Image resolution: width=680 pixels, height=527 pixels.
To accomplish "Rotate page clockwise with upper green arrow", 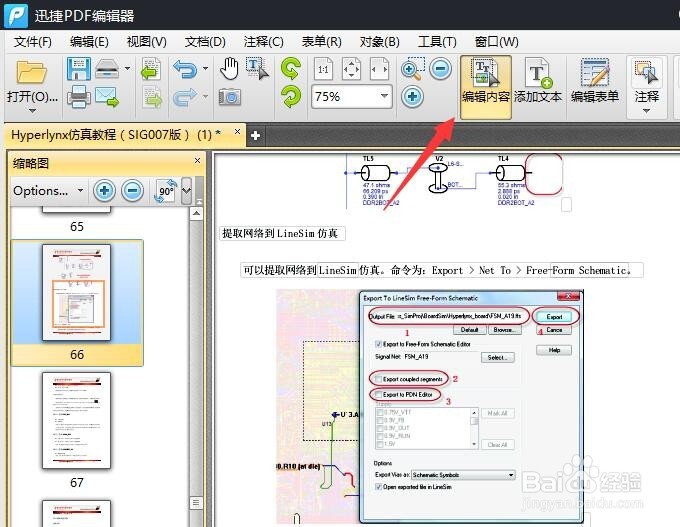I will click(x=291, y=69).
